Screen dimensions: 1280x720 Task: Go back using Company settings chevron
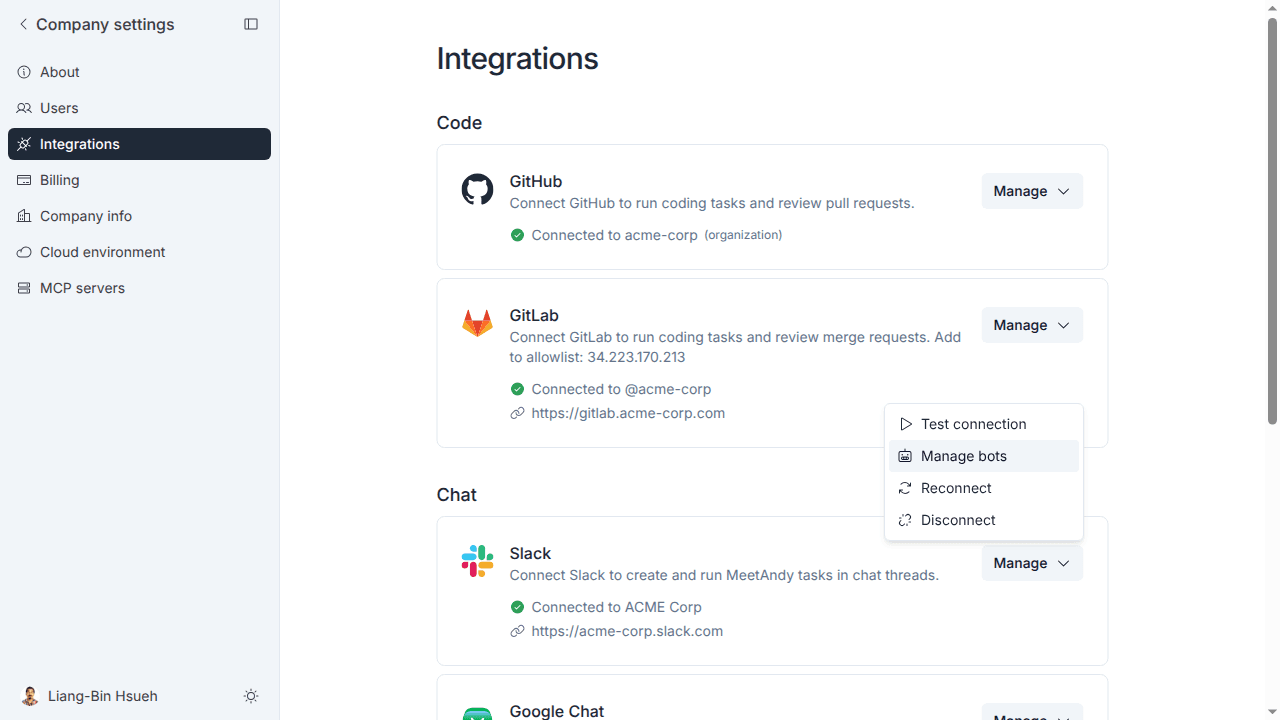(x=23, y=24)
